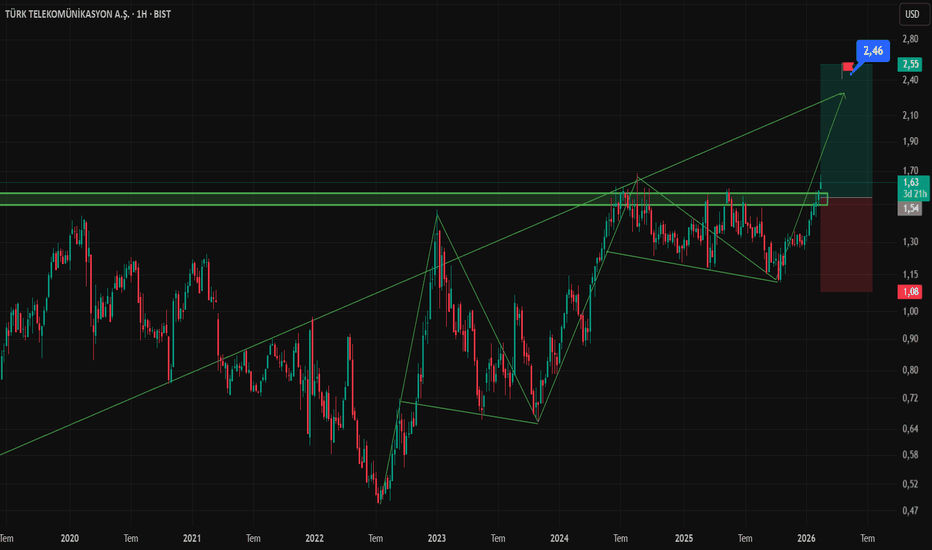Click the 2026 label on time axis
932x550 pixels.
(x=806, y=538)
